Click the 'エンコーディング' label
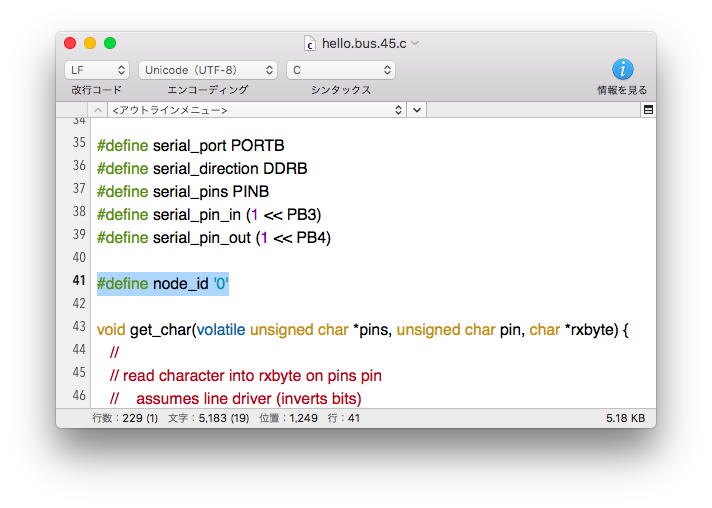Viewport: 712px width, 508px height. (x=208, y=90)
